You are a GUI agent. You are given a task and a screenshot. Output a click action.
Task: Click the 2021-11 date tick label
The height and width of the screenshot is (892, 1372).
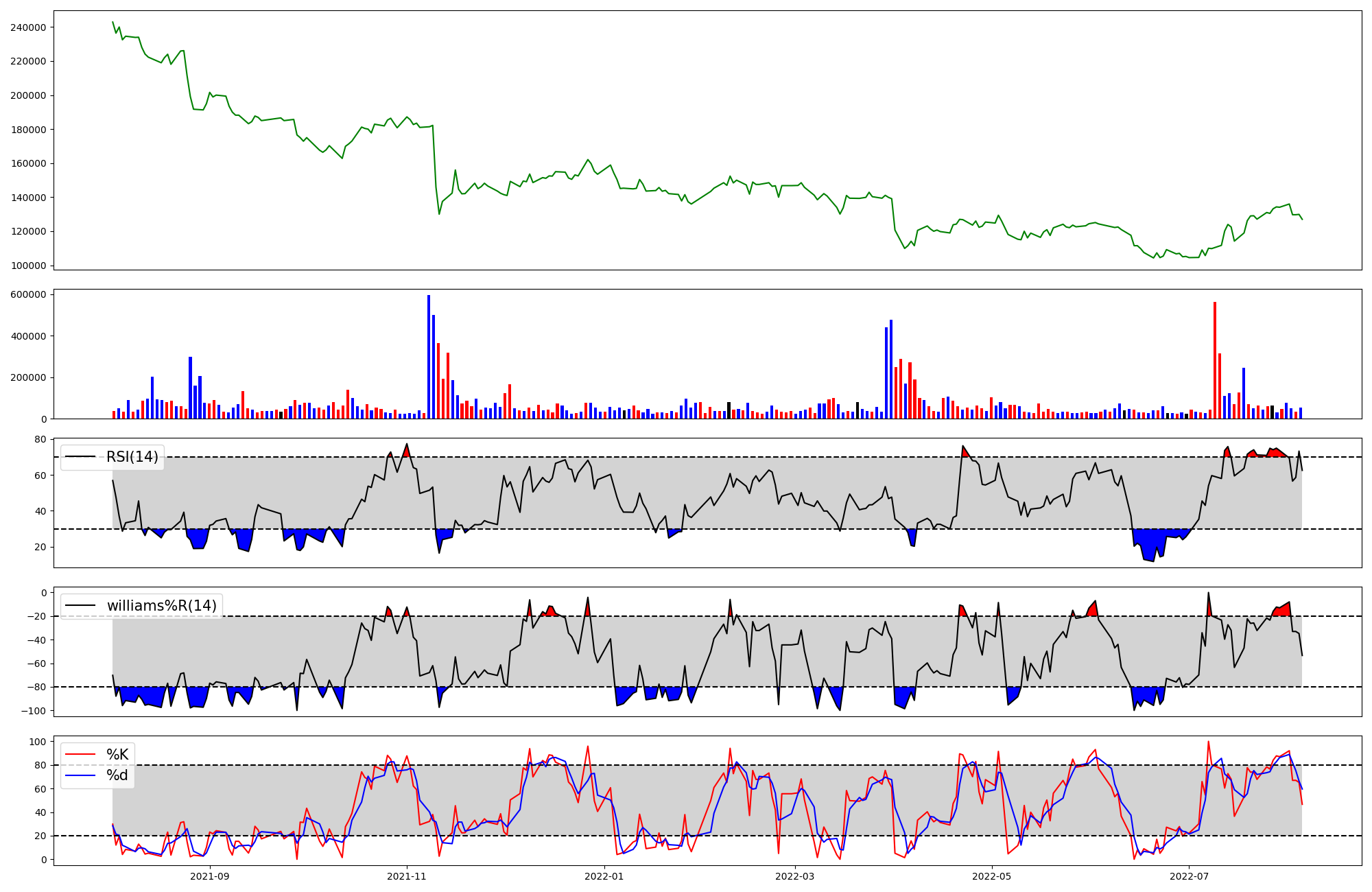coord(407,876)
